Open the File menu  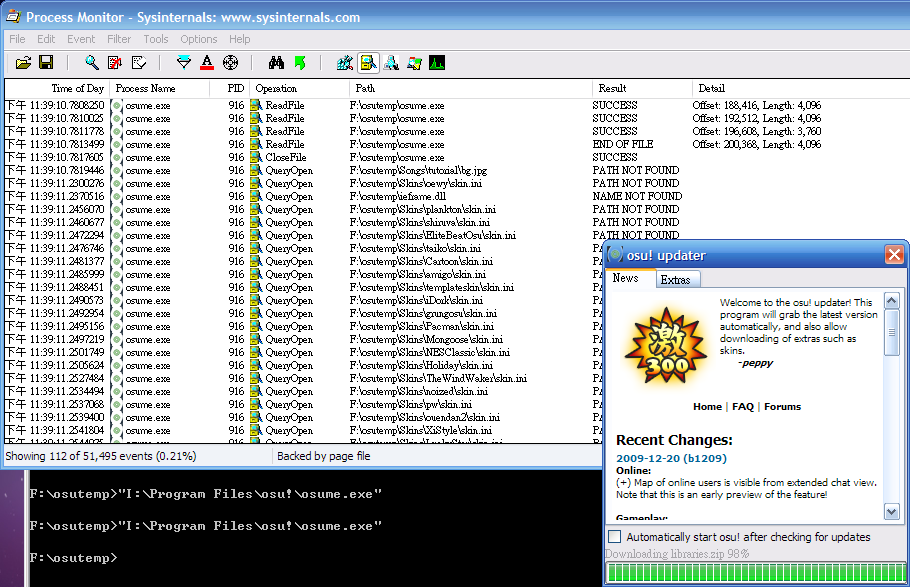click(x=17, y=39)
